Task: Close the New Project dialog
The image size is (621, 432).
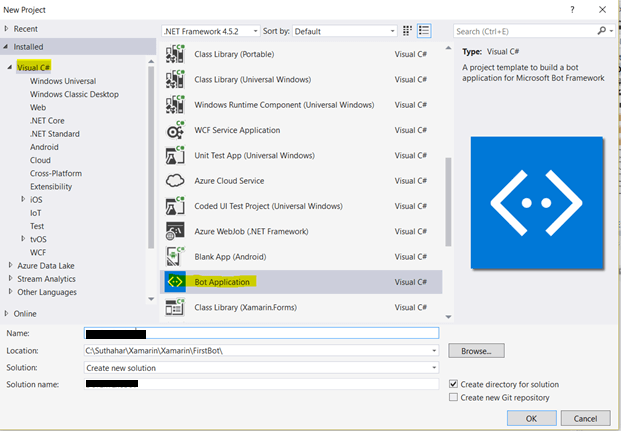Action: click(602, 10)
